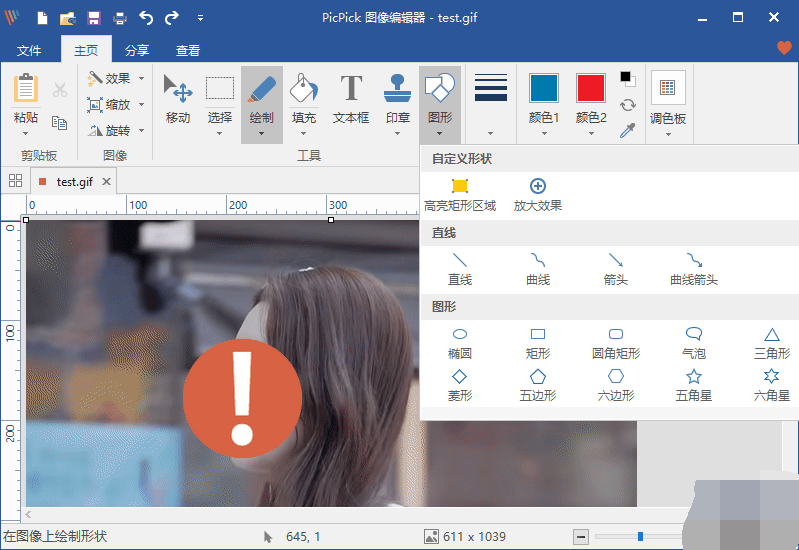Click the zoom slider handle
The height and width of the screenshot is (550, 799).
640,536
